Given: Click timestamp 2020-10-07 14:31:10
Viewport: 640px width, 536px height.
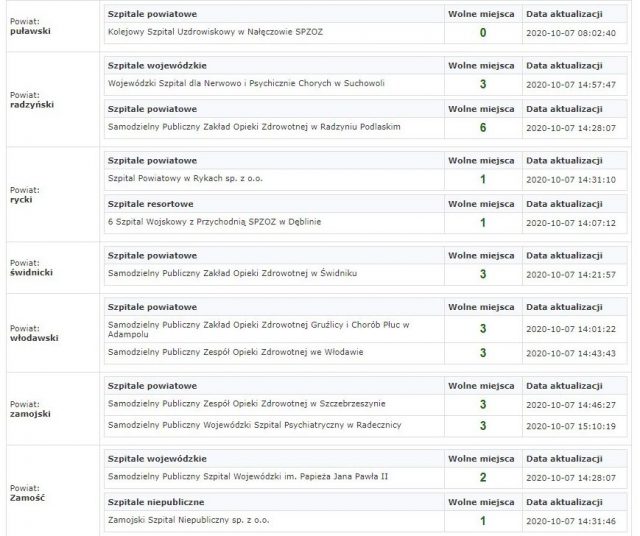Looking at the screenshot, I should pos(571,180).
